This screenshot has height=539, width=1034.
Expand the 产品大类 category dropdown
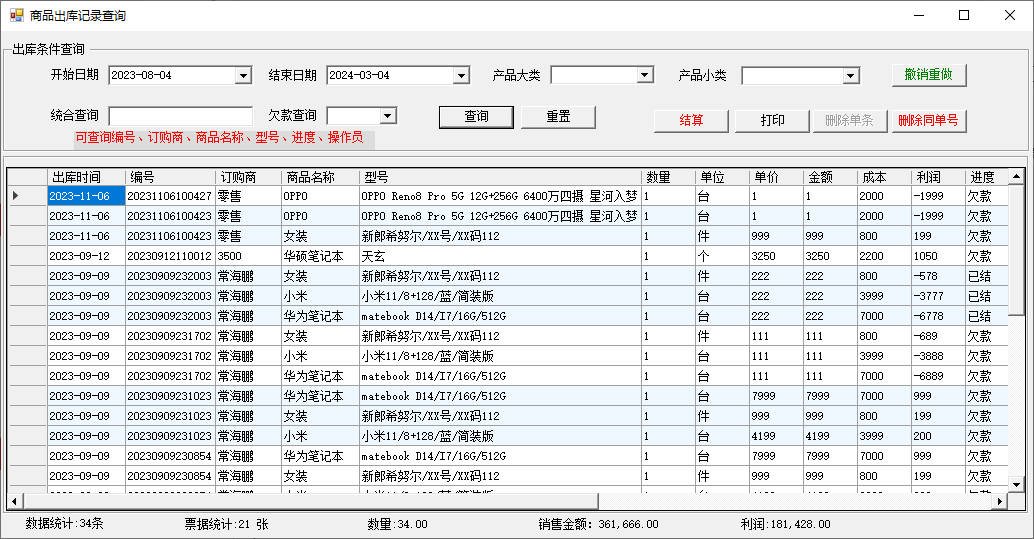click(x=645, y=76)
